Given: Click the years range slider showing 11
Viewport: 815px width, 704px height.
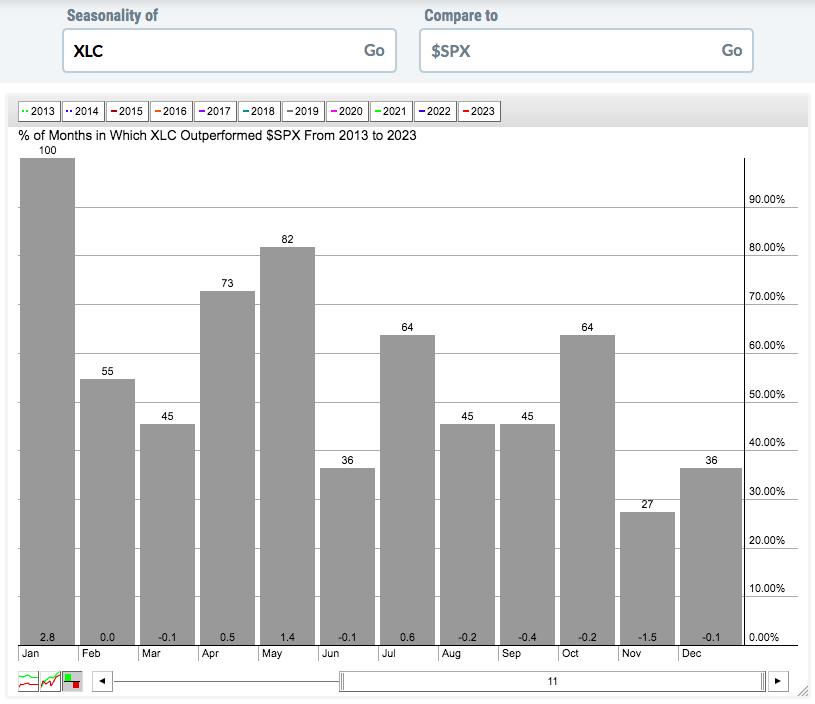Looking at the screenshot, I should (x=553, y=681).
